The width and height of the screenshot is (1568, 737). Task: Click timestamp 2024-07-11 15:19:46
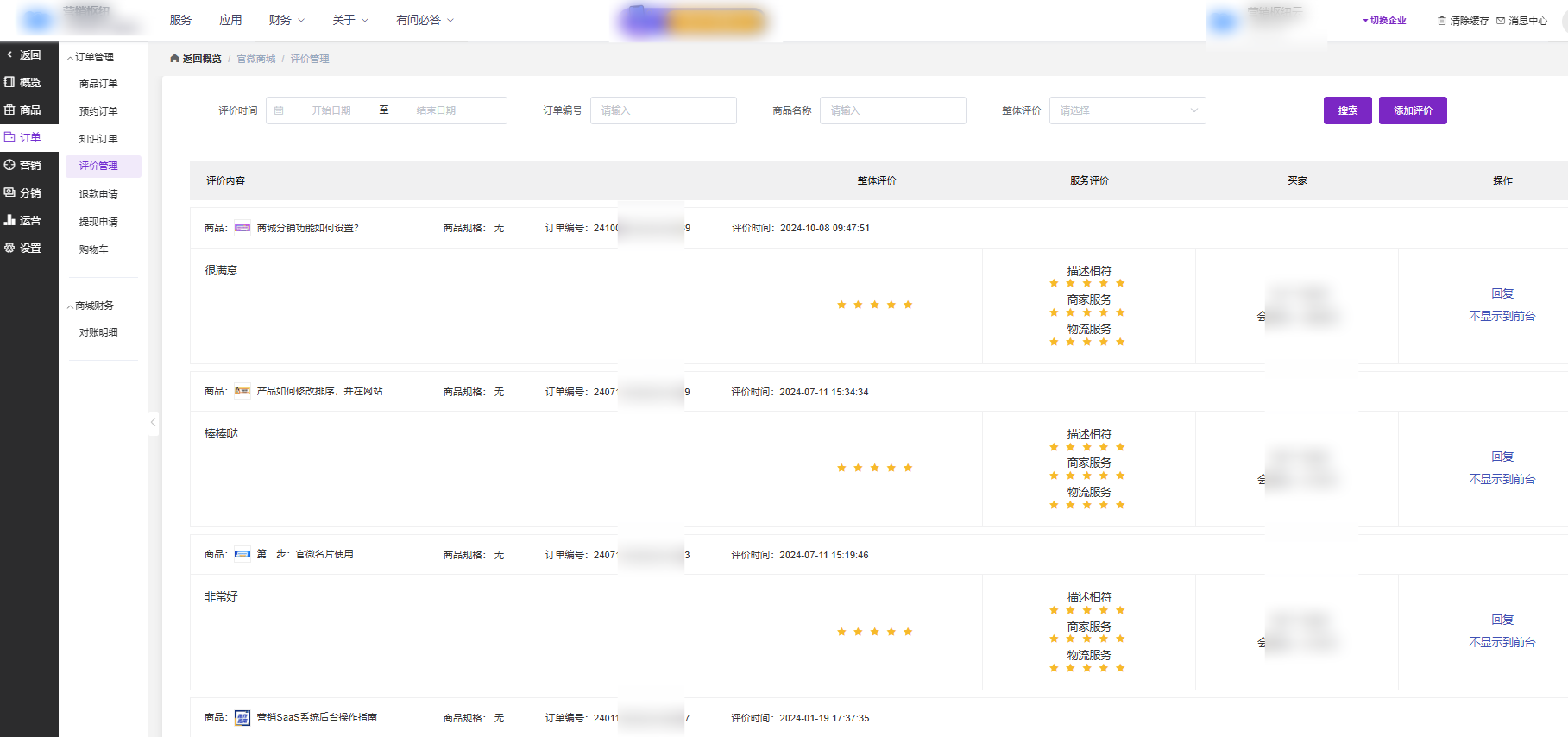(x=824, y=555)
